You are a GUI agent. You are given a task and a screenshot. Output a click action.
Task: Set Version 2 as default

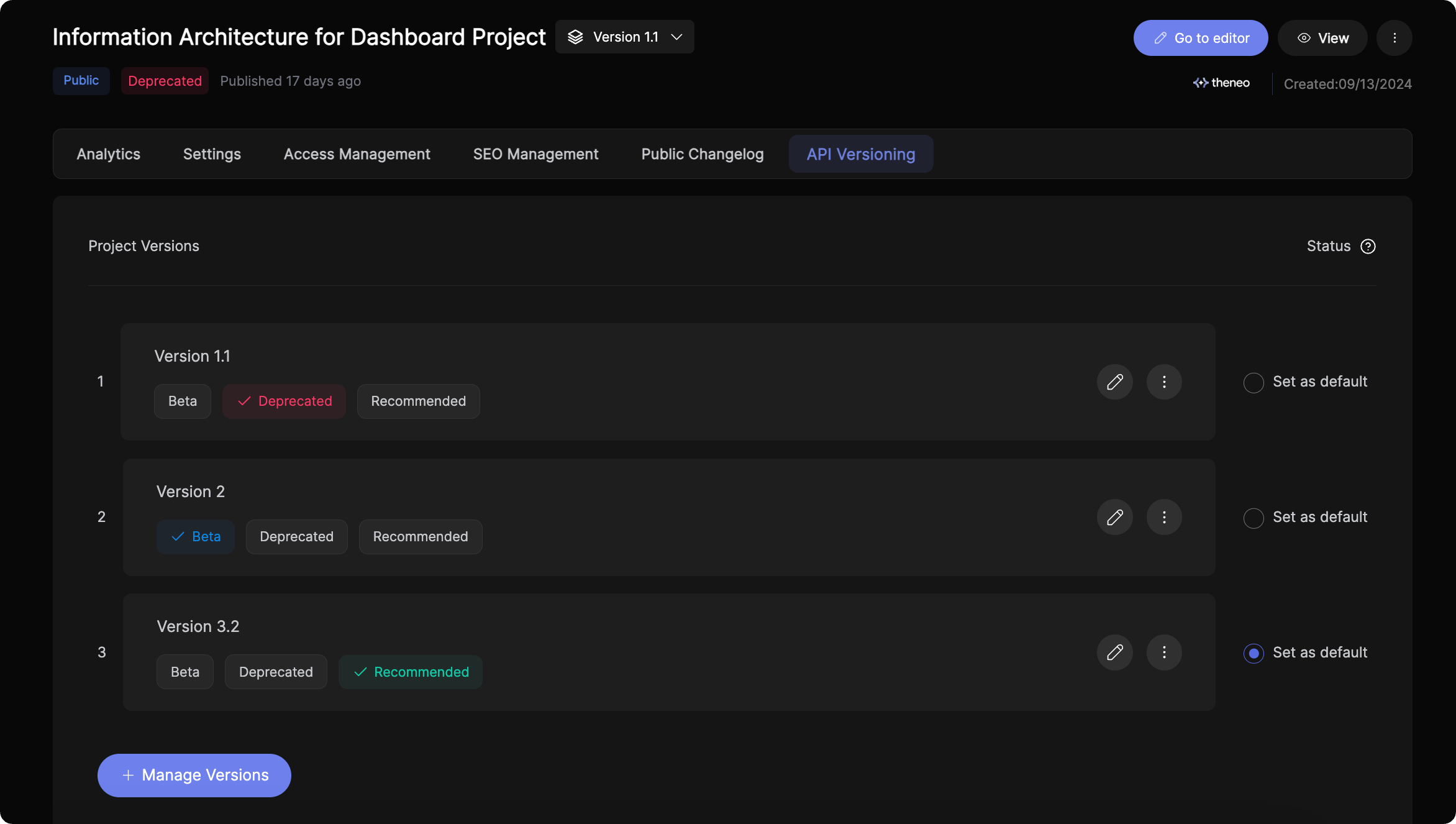tap(1254, 518)
